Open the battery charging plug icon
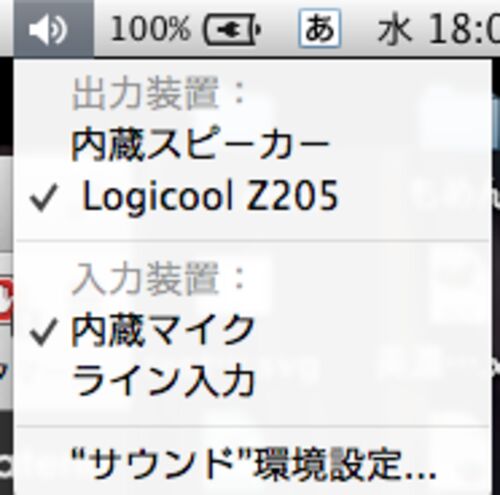The height and width of the screenshot is (495, 500). click(x=232, y=30)
